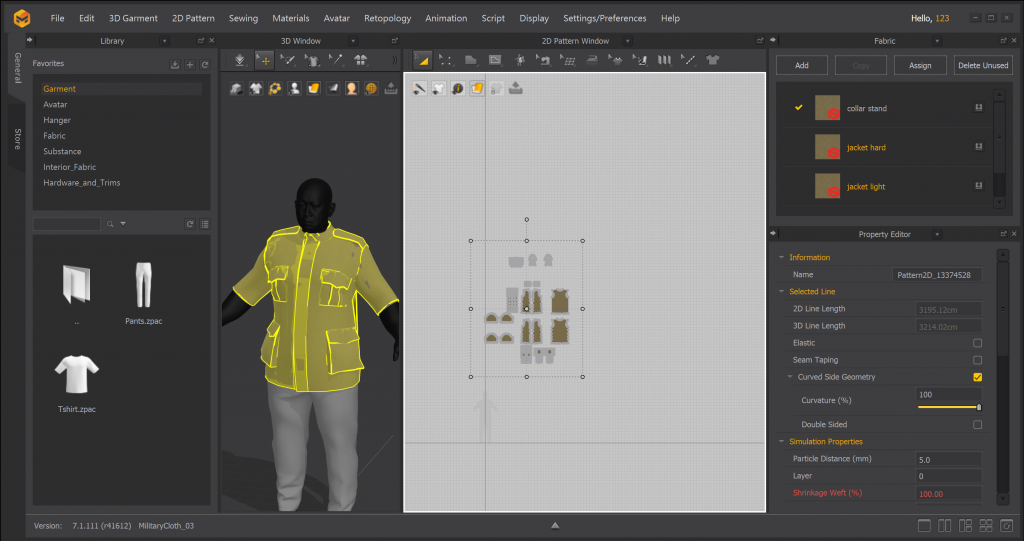The image size is (1024, 541).
Task: Click the iron tool icon in 2D toolbar
Action: tap(592, 60)
